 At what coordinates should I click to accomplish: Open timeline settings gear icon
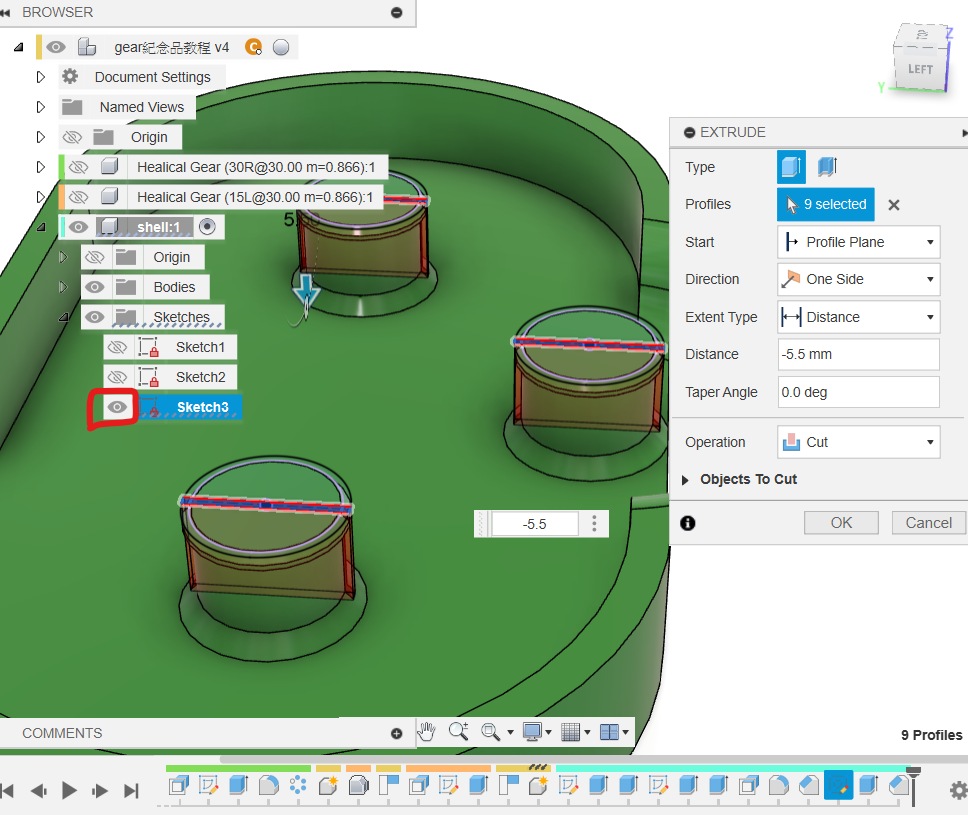point(957,791)
